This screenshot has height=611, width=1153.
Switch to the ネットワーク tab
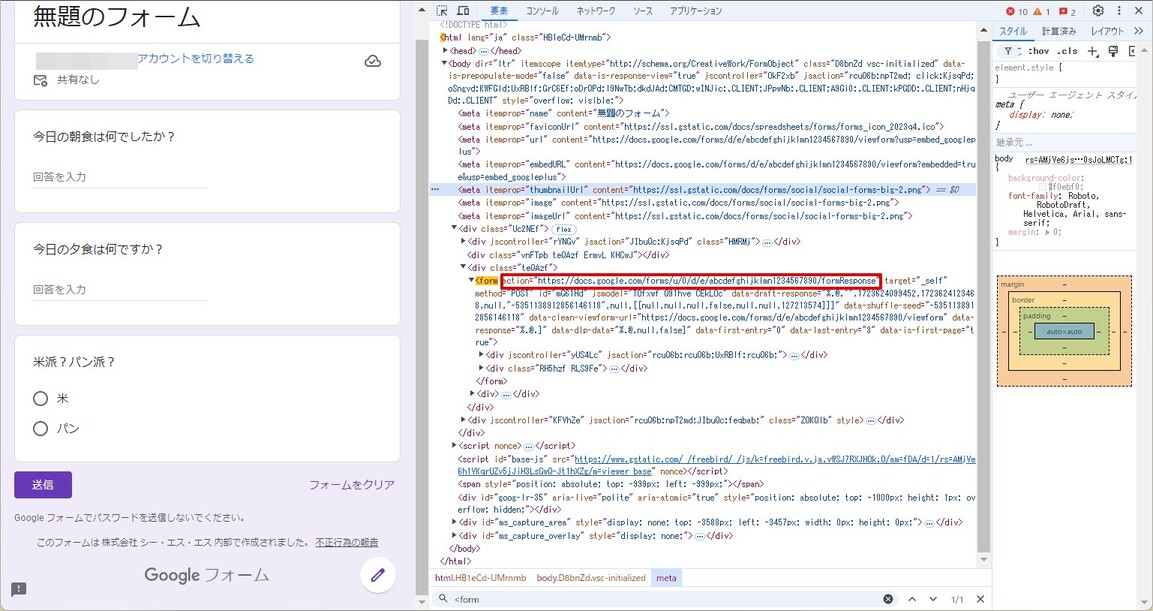tap(596, 11)
